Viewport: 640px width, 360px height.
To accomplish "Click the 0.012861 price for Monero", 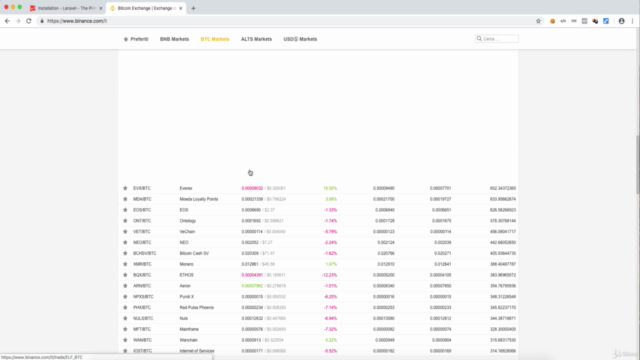I will (x=249, y=264).
